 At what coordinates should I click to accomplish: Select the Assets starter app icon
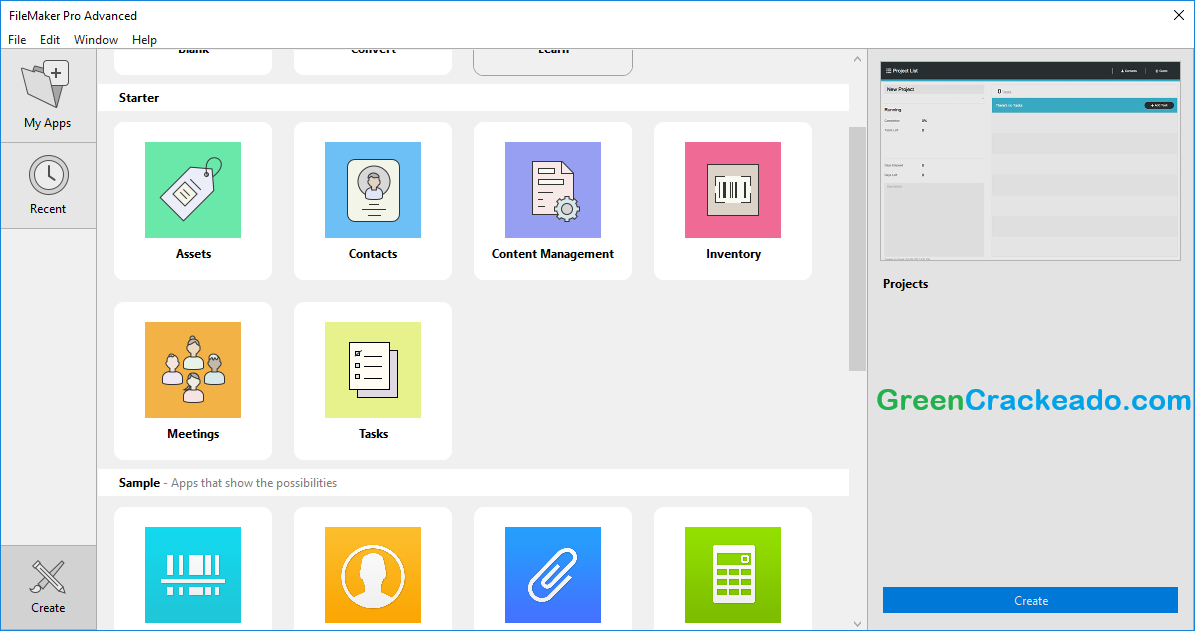pos(192,190)
